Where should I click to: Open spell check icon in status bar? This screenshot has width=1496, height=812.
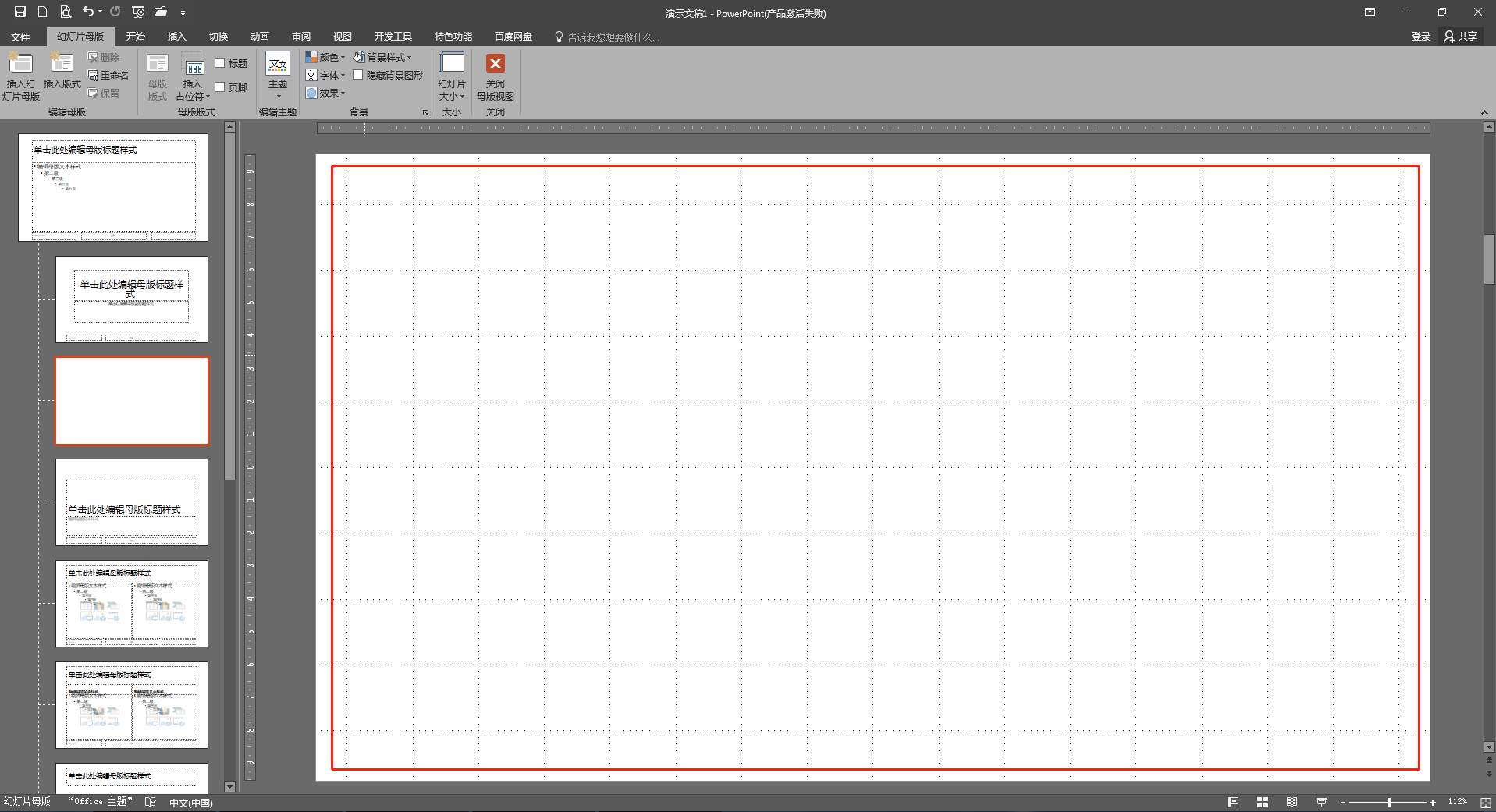click(151, 802)
